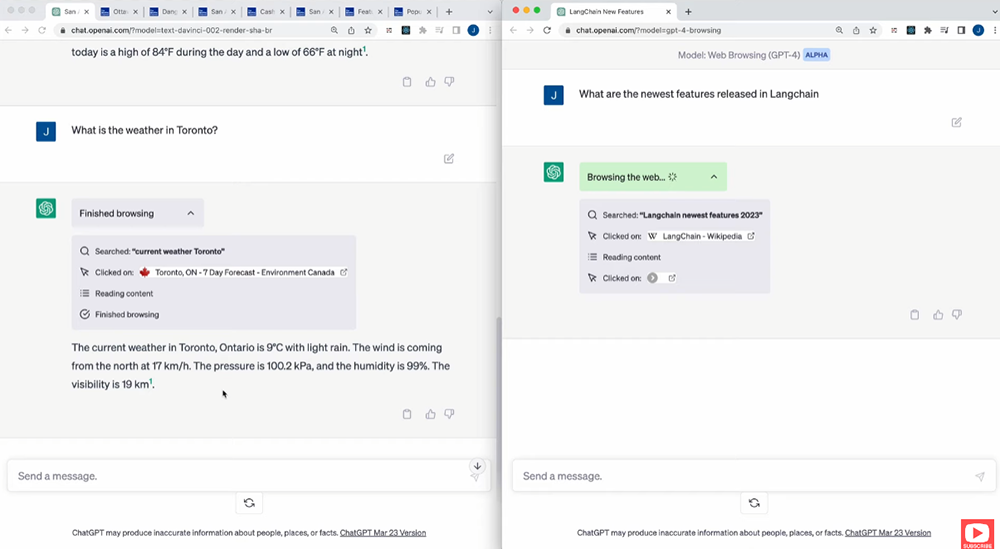This screenshot has height=549, width=1000.
Task: Thumbs down the Langchain response in right window
Action: point(957,314)
